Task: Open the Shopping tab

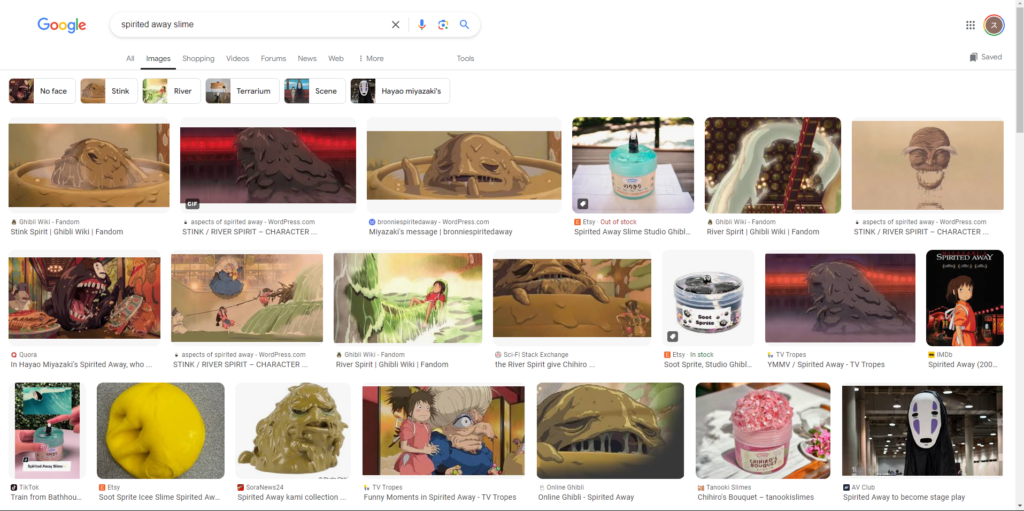Action: (198, 58)
